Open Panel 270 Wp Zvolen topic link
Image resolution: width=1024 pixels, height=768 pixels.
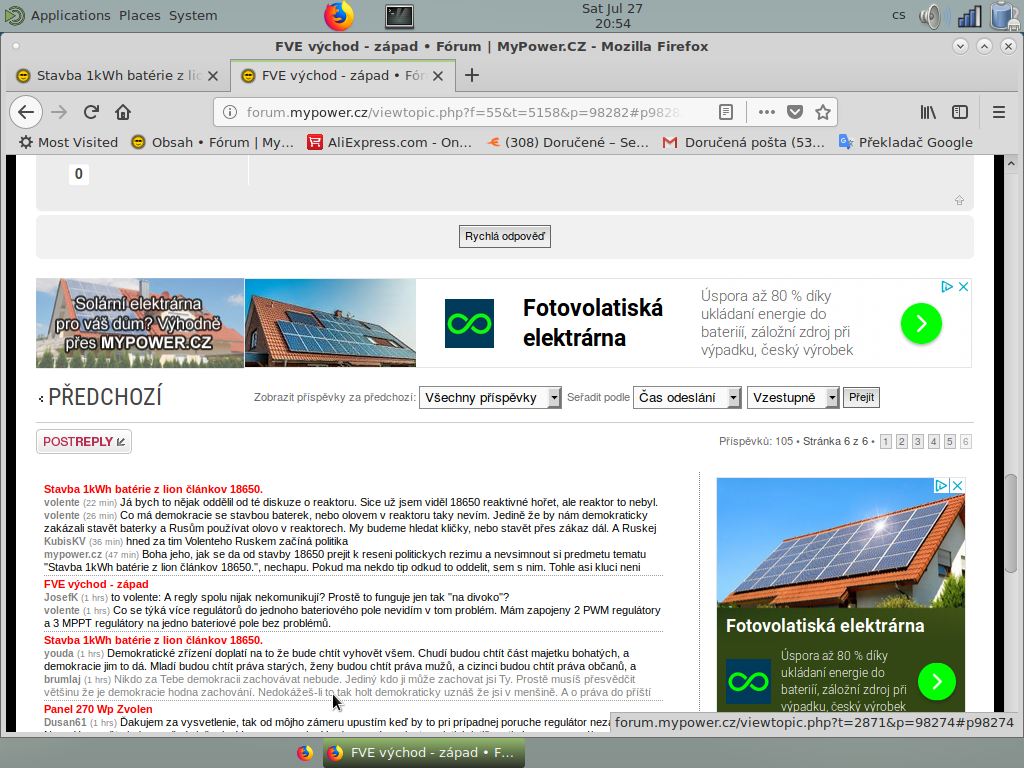pos(98,709)
